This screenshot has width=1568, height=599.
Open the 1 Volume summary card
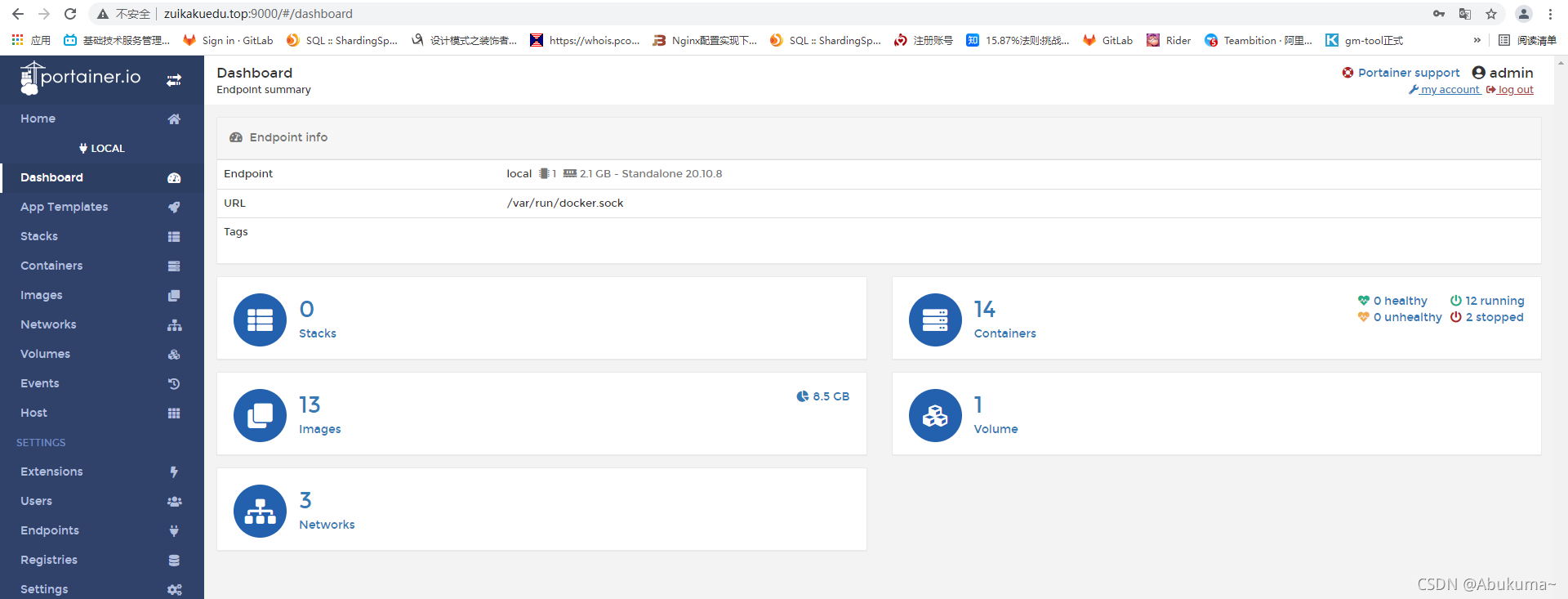tap(1216, 414)
